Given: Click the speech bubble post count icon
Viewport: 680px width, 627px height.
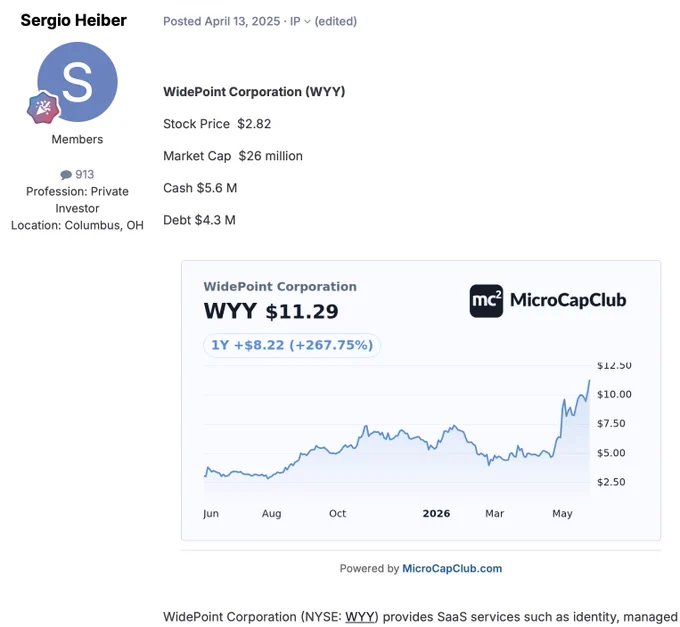Looking at the screenshot, I should (66, 175).
